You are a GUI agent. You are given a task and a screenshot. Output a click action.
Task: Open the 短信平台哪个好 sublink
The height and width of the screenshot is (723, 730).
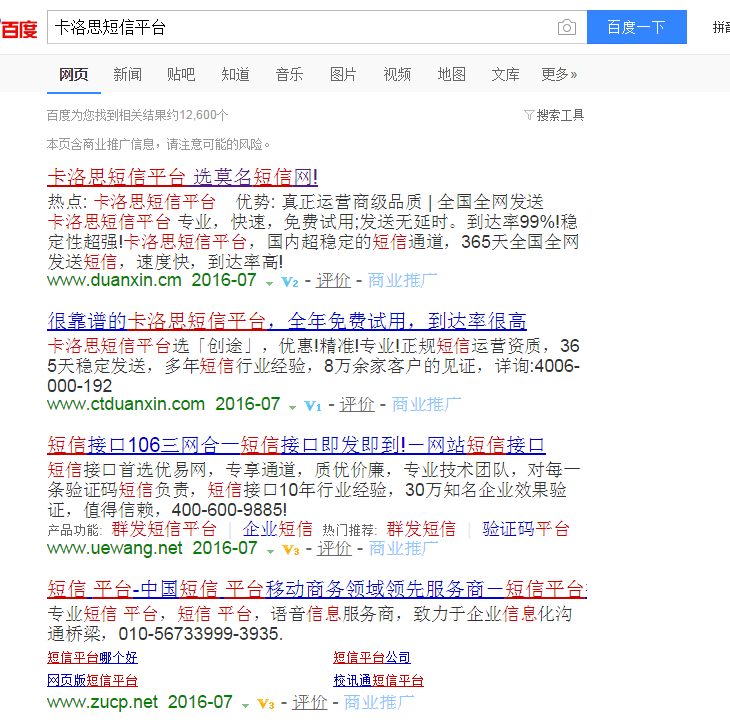92,657
